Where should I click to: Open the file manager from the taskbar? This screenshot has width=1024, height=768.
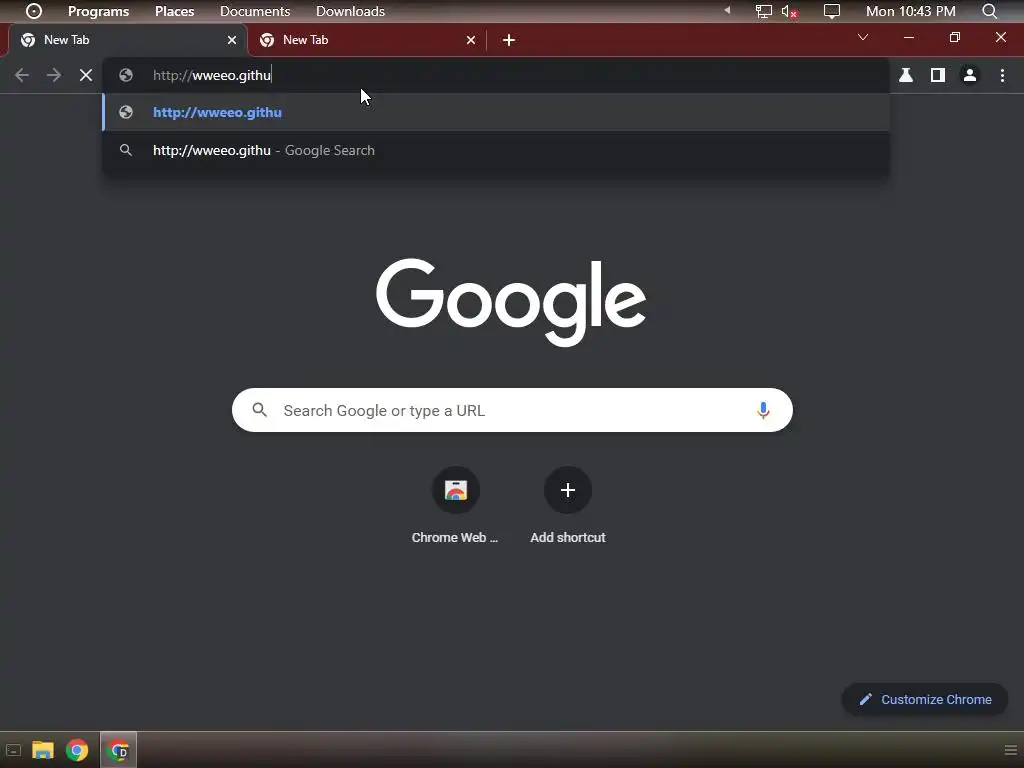(x=42, y=750)
